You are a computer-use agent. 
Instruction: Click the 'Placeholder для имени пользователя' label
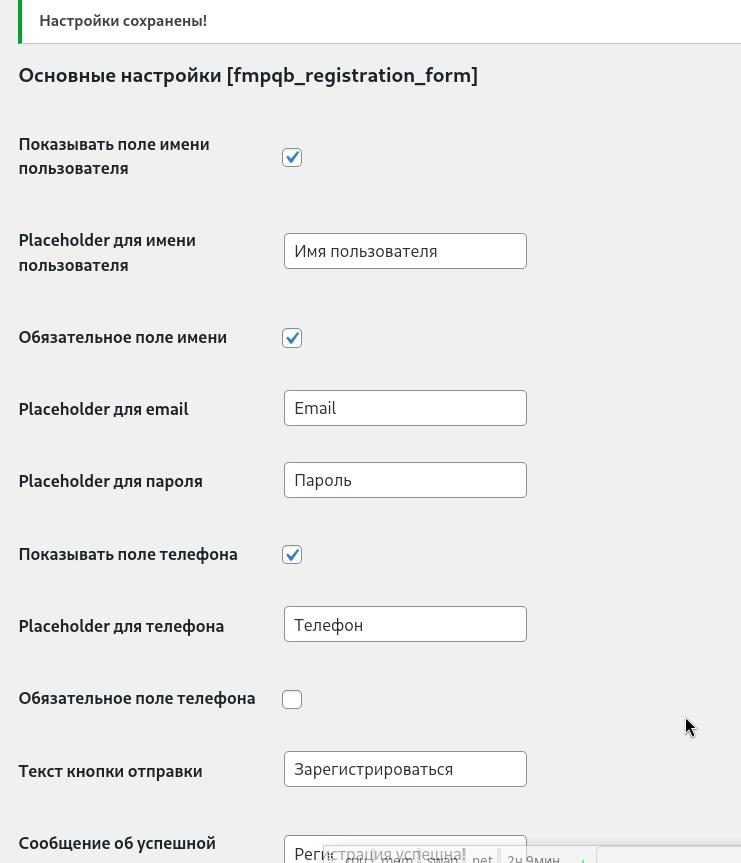click(x=107, y=253)
